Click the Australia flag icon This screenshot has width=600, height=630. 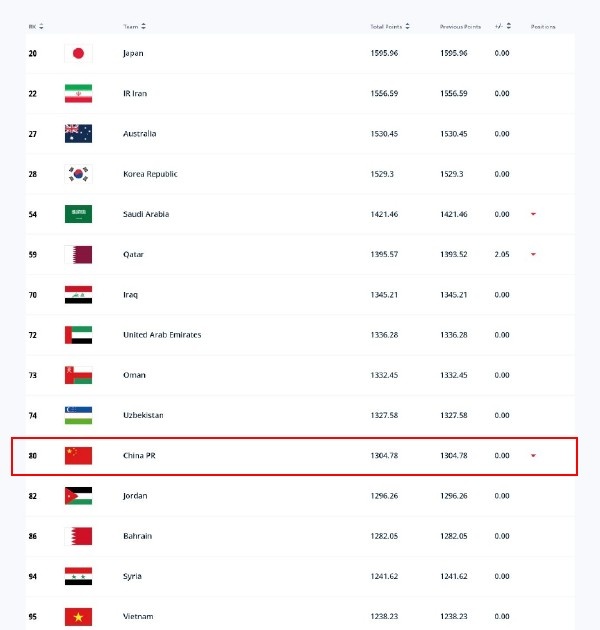[x=78, y=134]
